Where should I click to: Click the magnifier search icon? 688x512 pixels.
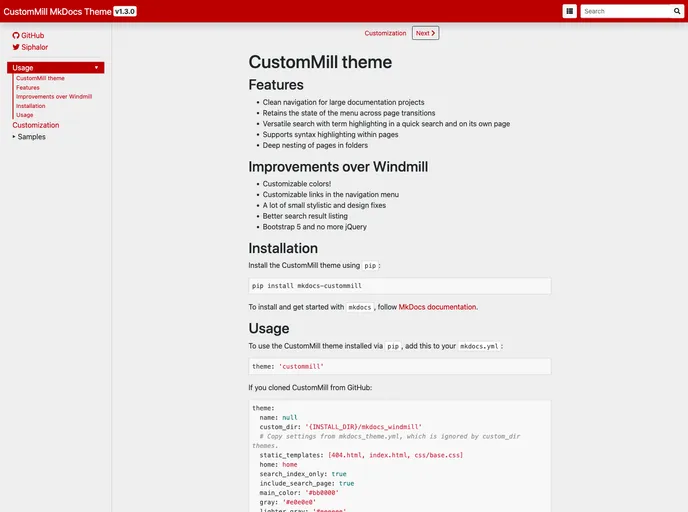pyautogui.click(x=677, y=11)
